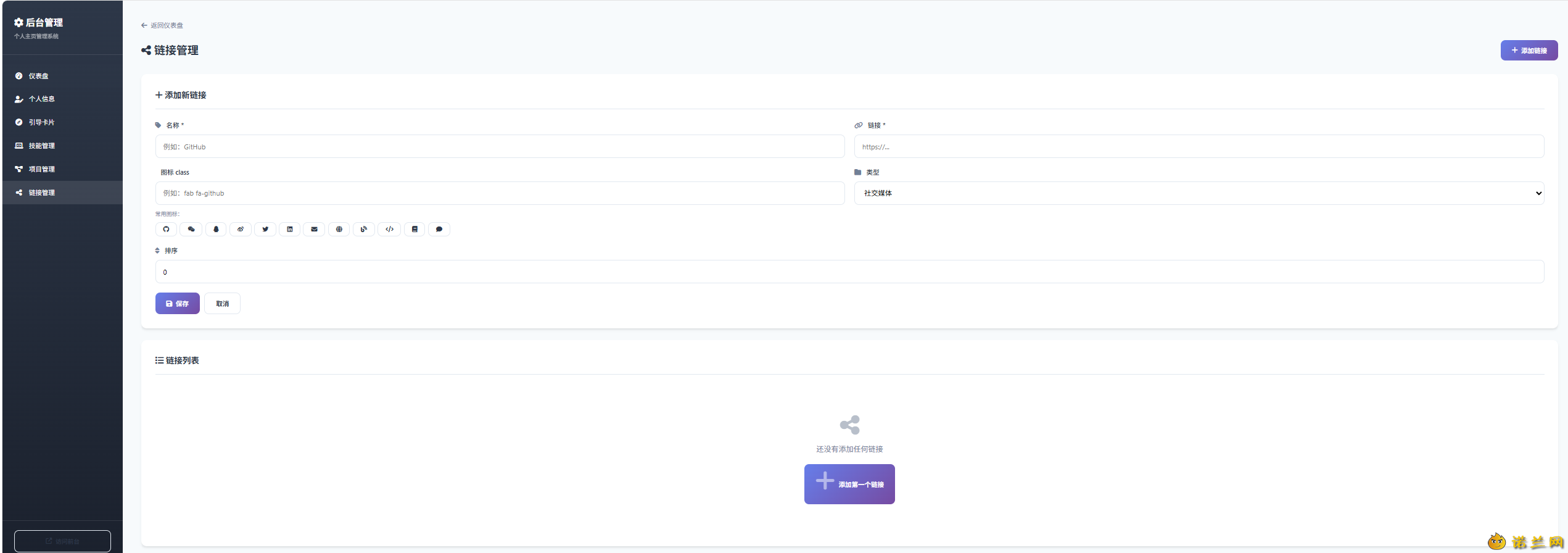The image size is (1568, 553).
Task: Click the 链接列表 section heading
Action: 177,360
